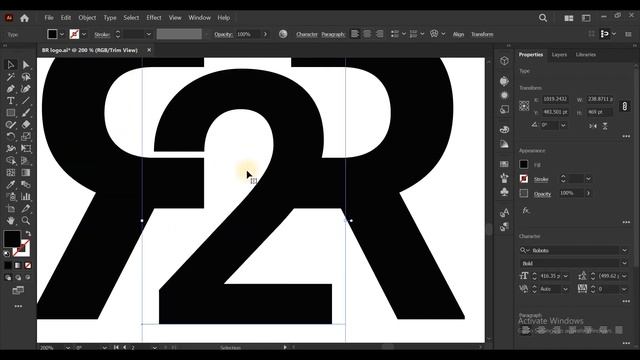Select the Eraser tool
Viewport: 640px width, 360px height.
pos(26,124)
